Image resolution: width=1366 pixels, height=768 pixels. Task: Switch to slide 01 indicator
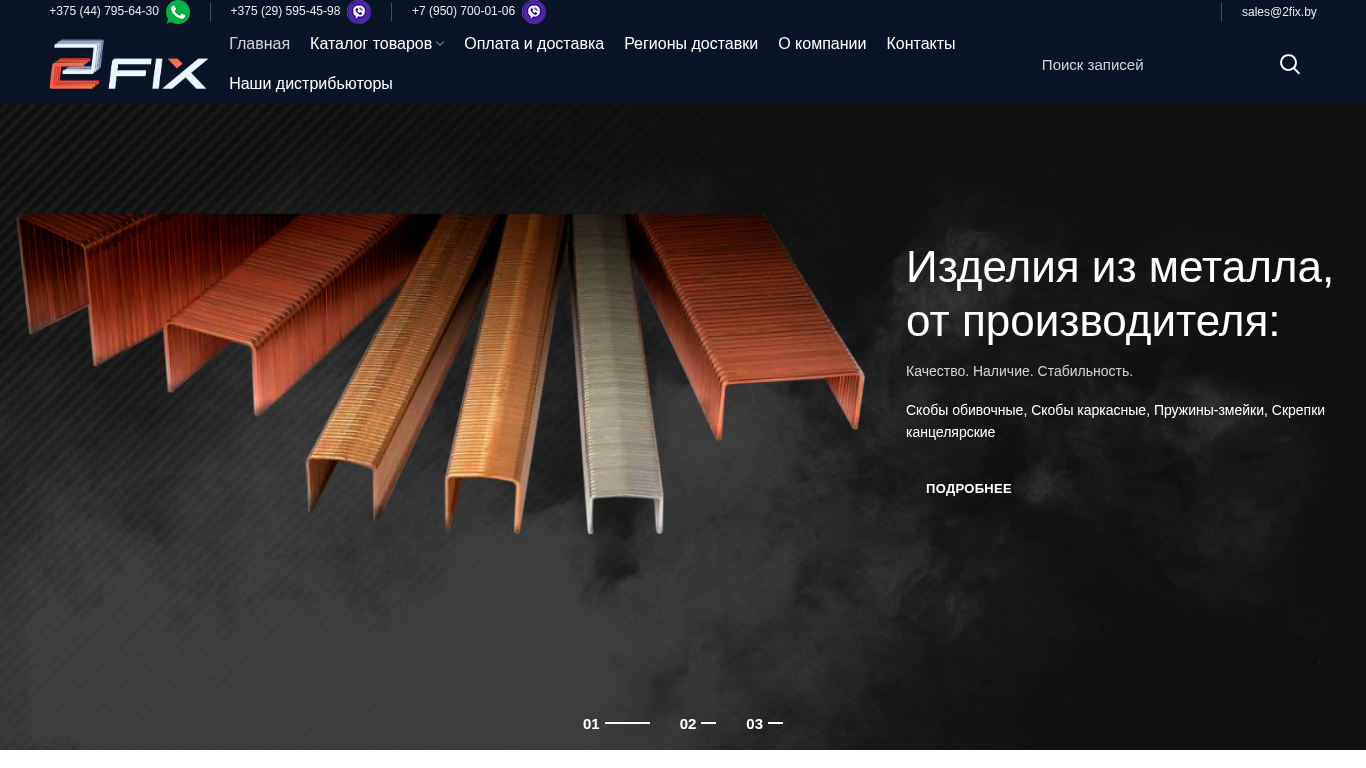616,724
